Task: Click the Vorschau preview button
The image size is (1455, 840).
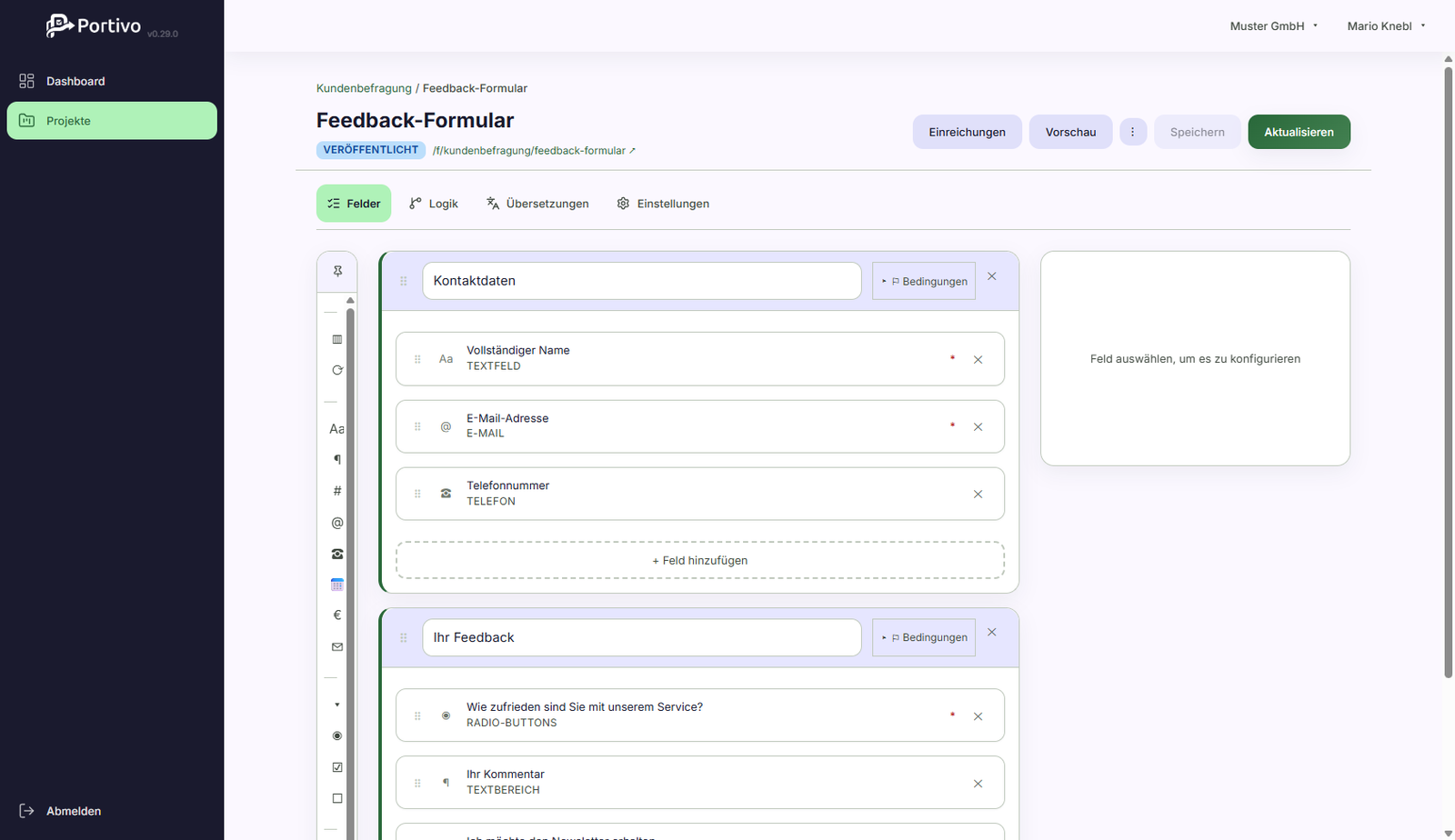Action: tap(1070, 132)
